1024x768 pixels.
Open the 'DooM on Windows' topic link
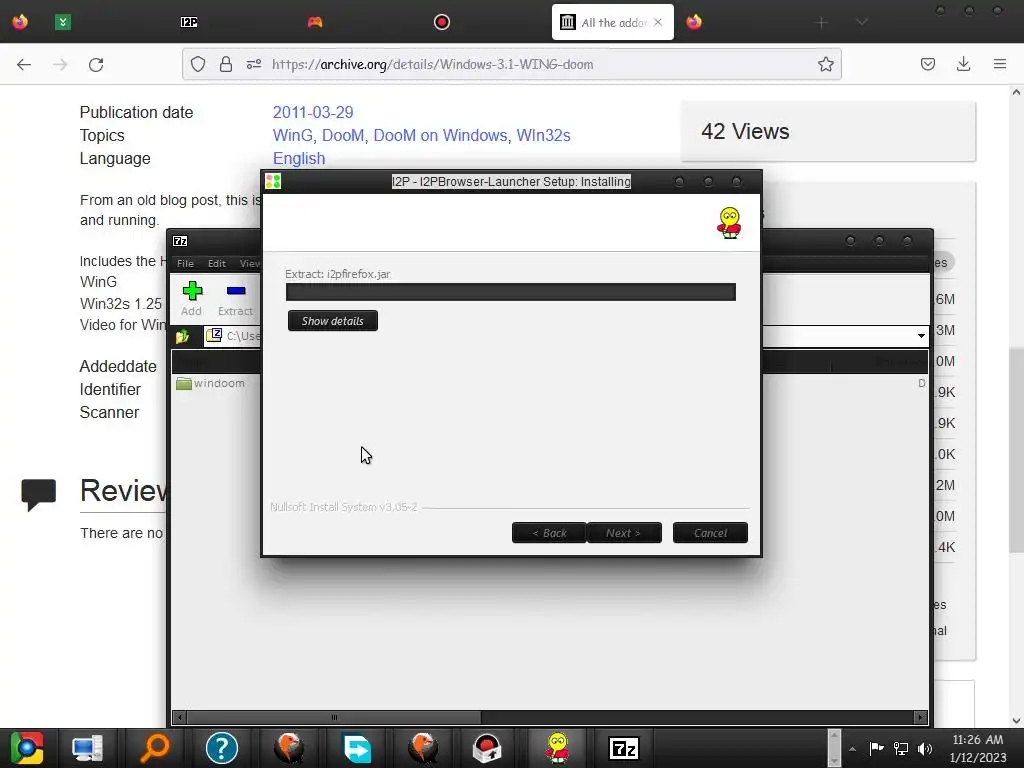[440, 135]
